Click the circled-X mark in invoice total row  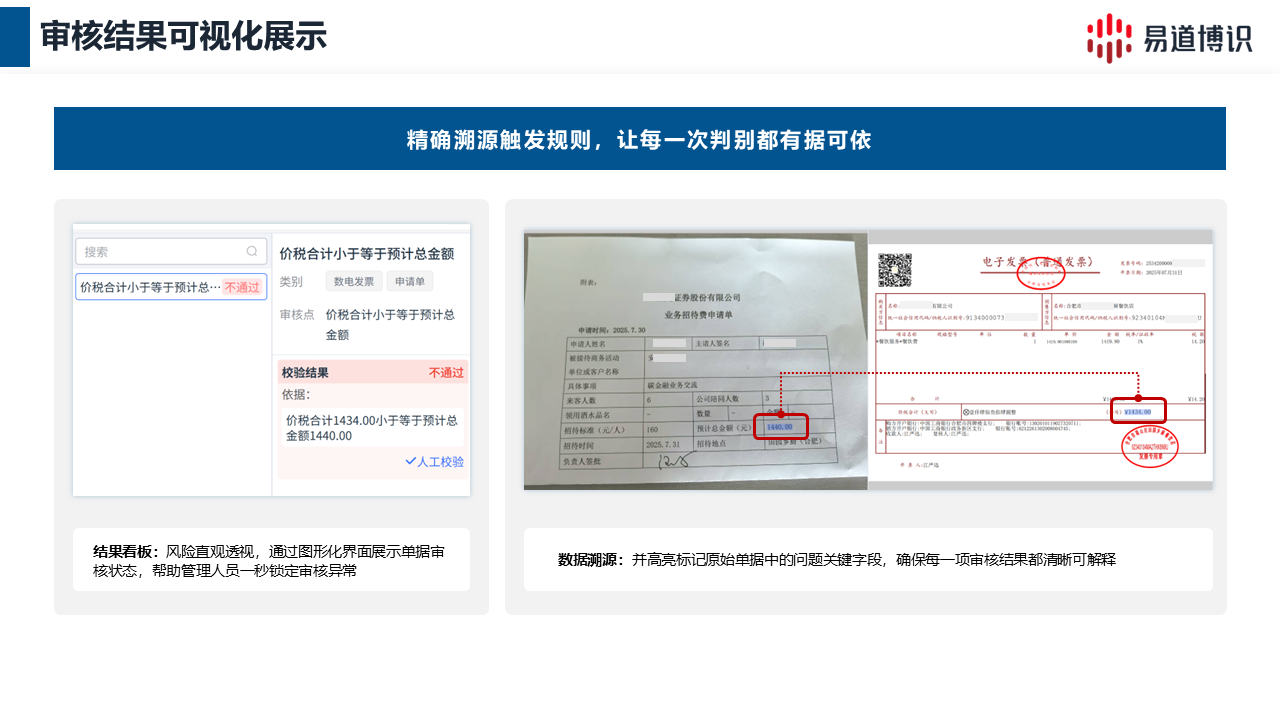pos(966,411)
